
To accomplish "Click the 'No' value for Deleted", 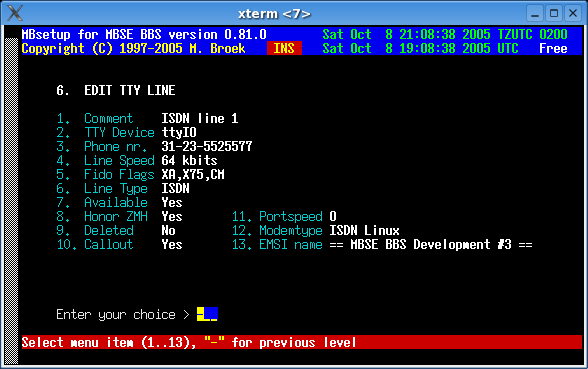I will point(168,231).
